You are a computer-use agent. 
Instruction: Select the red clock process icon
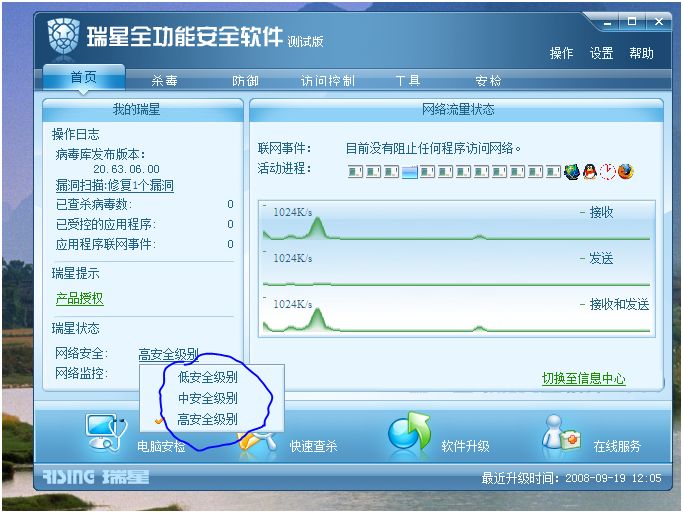608,172
